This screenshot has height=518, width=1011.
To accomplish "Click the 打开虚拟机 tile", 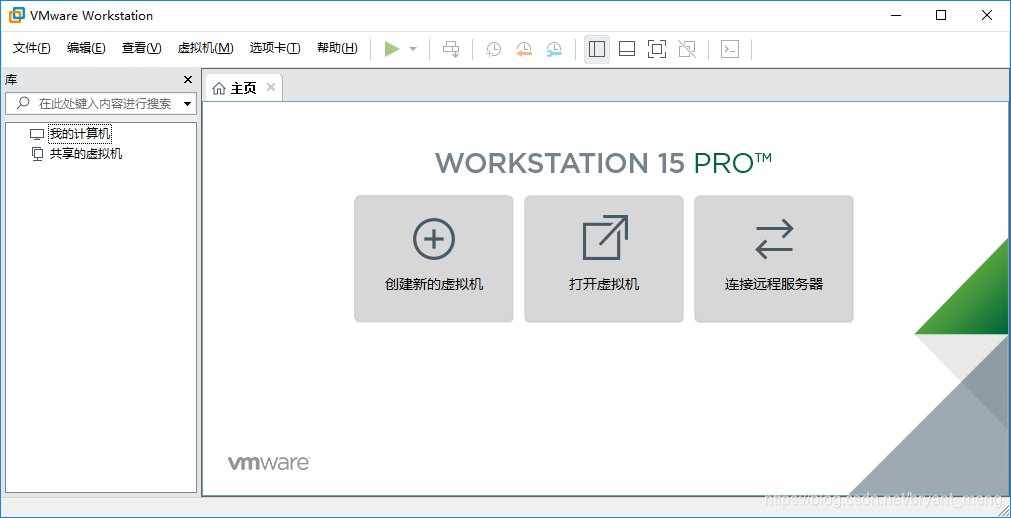I will (x=604, y=259).
